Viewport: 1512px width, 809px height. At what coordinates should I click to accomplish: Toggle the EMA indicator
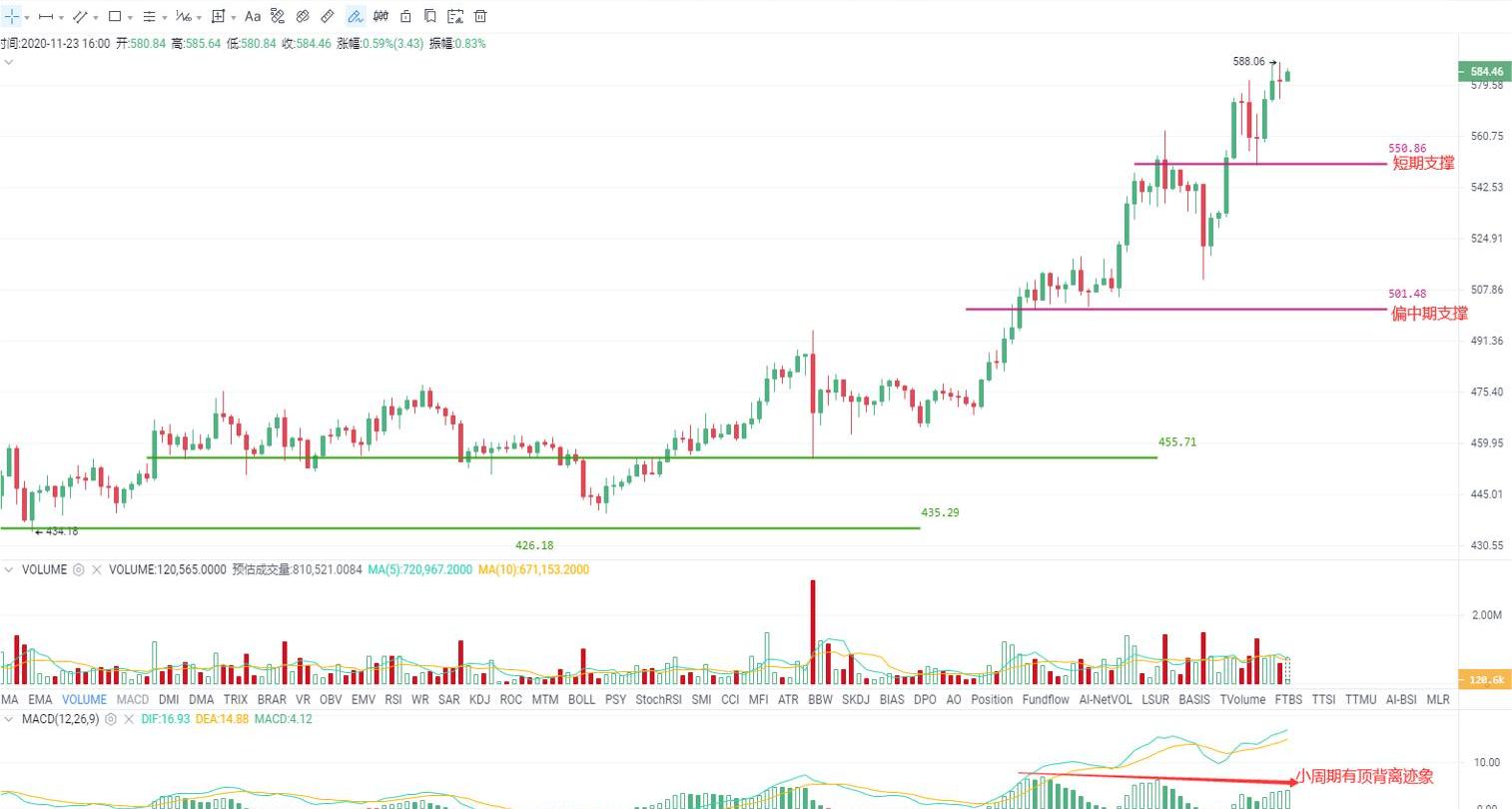[40, 699]
